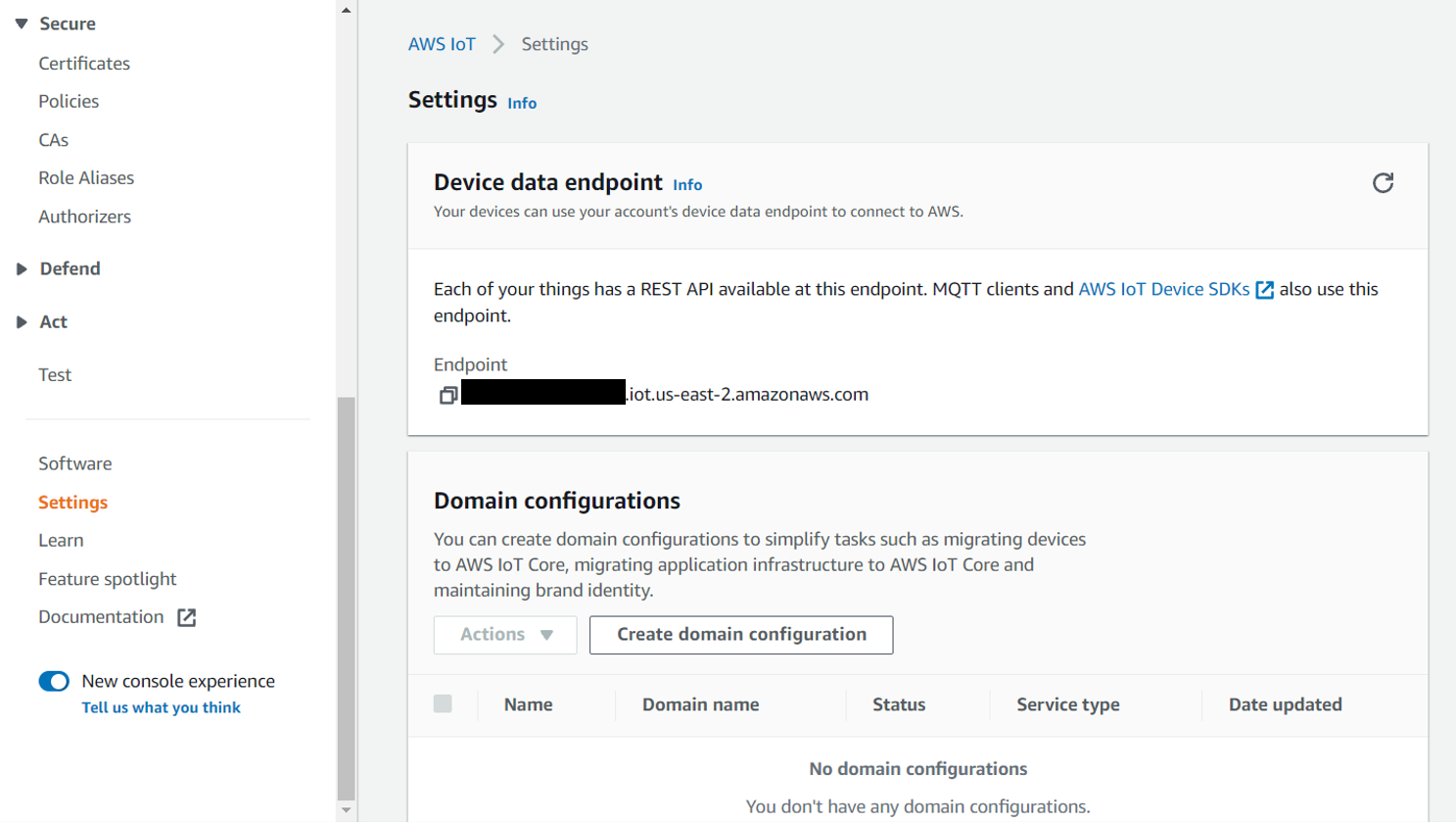Click sidebar scrollbar down arrow
The image size is (1456, 822).
click(346, 810)
